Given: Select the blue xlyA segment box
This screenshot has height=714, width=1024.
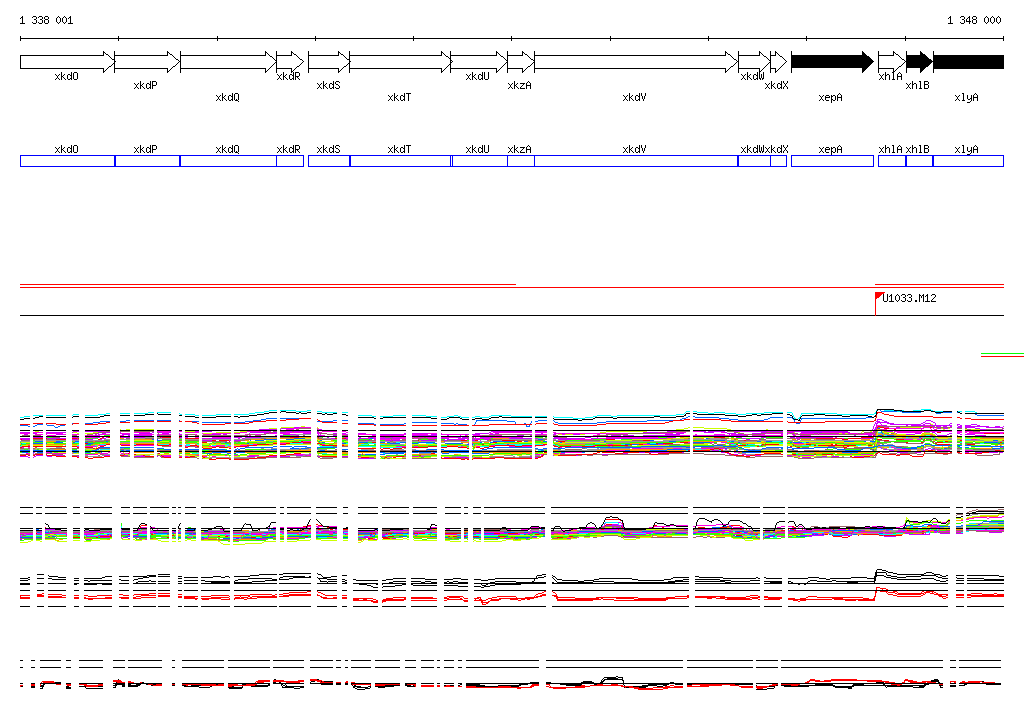Looking at the screenshot, I should (x=968, y=161).
